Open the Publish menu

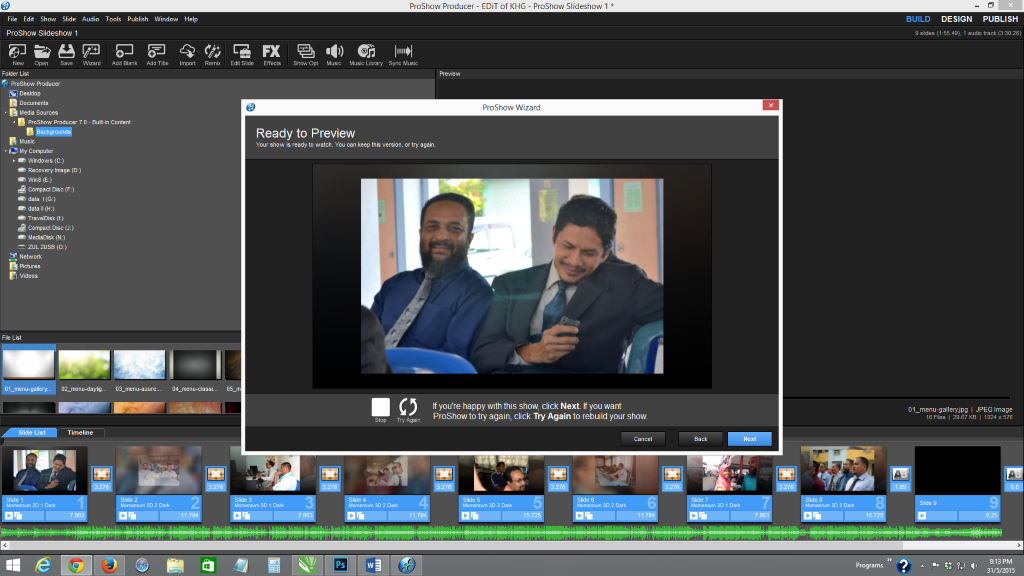click(x=137, y=19)
